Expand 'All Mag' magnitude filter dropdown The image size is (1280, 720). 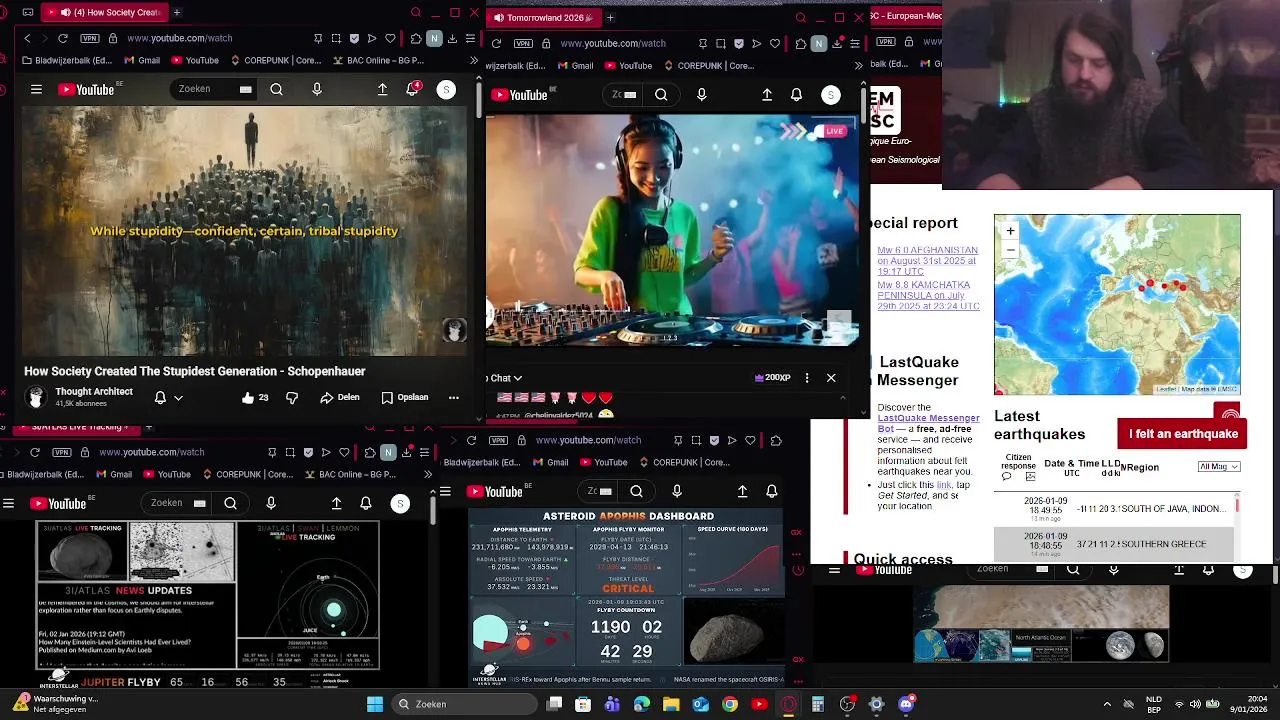1219,466
